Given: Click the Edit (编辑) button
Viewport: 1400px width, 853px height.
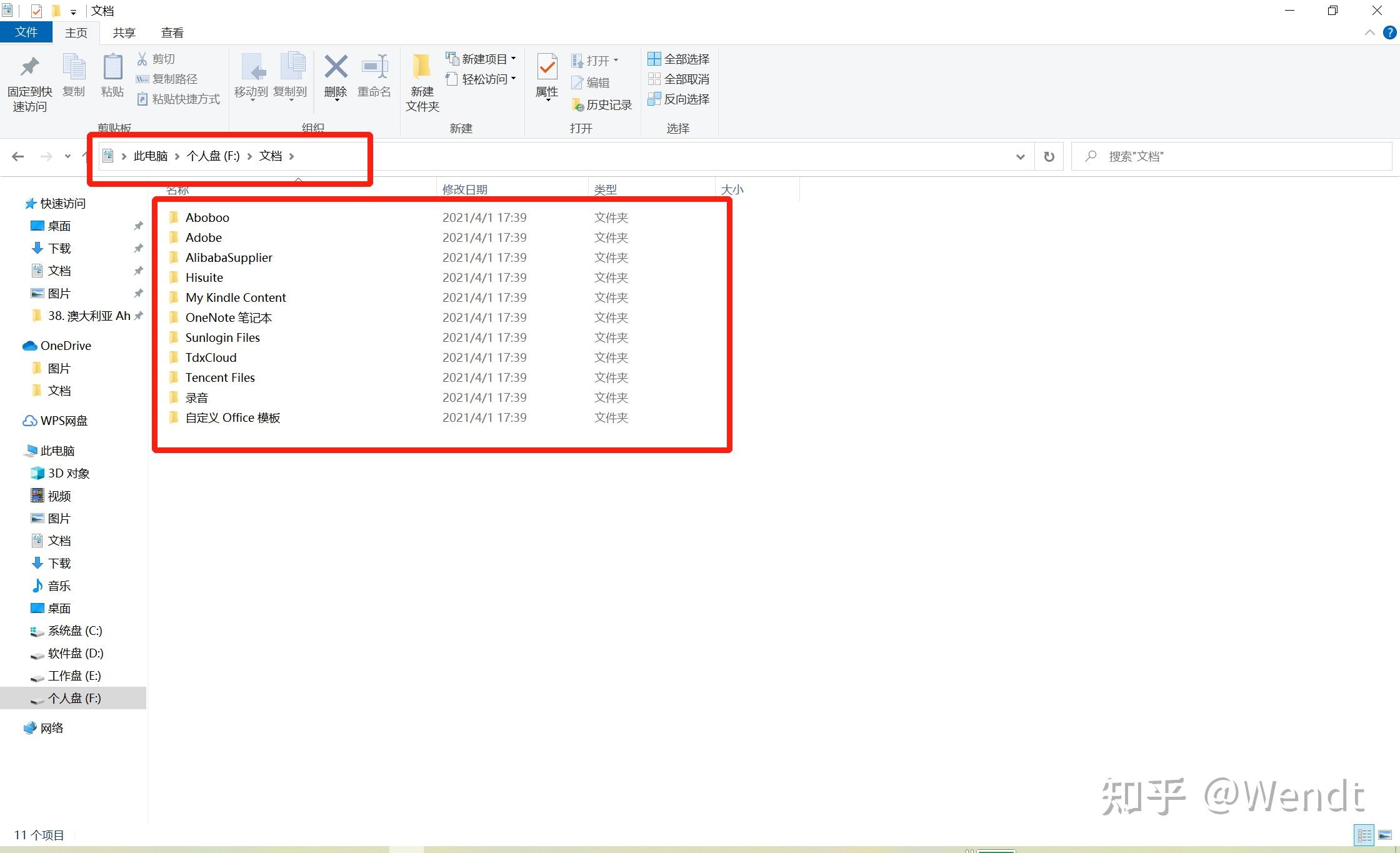Looking at the screenshot, I should [590, 82].
